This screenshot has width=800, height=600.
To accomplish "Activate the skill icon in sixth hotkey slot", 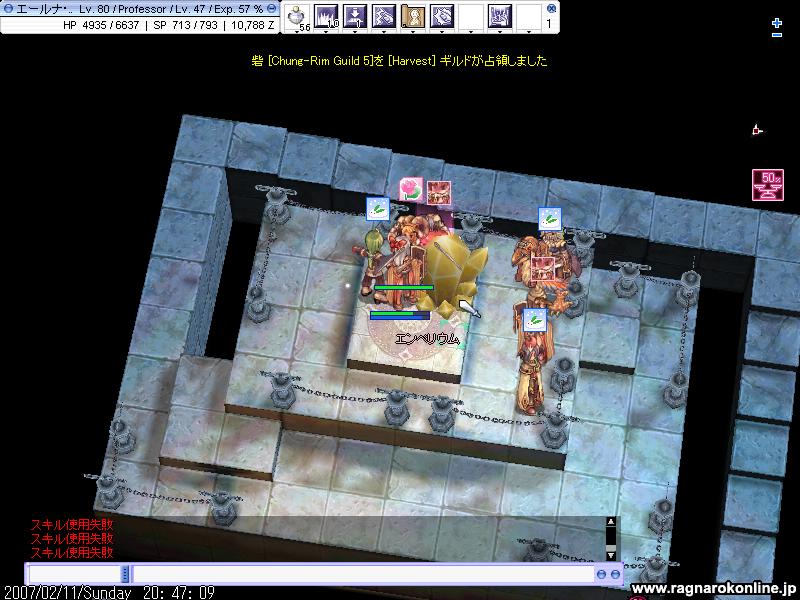I will [442, 16].
